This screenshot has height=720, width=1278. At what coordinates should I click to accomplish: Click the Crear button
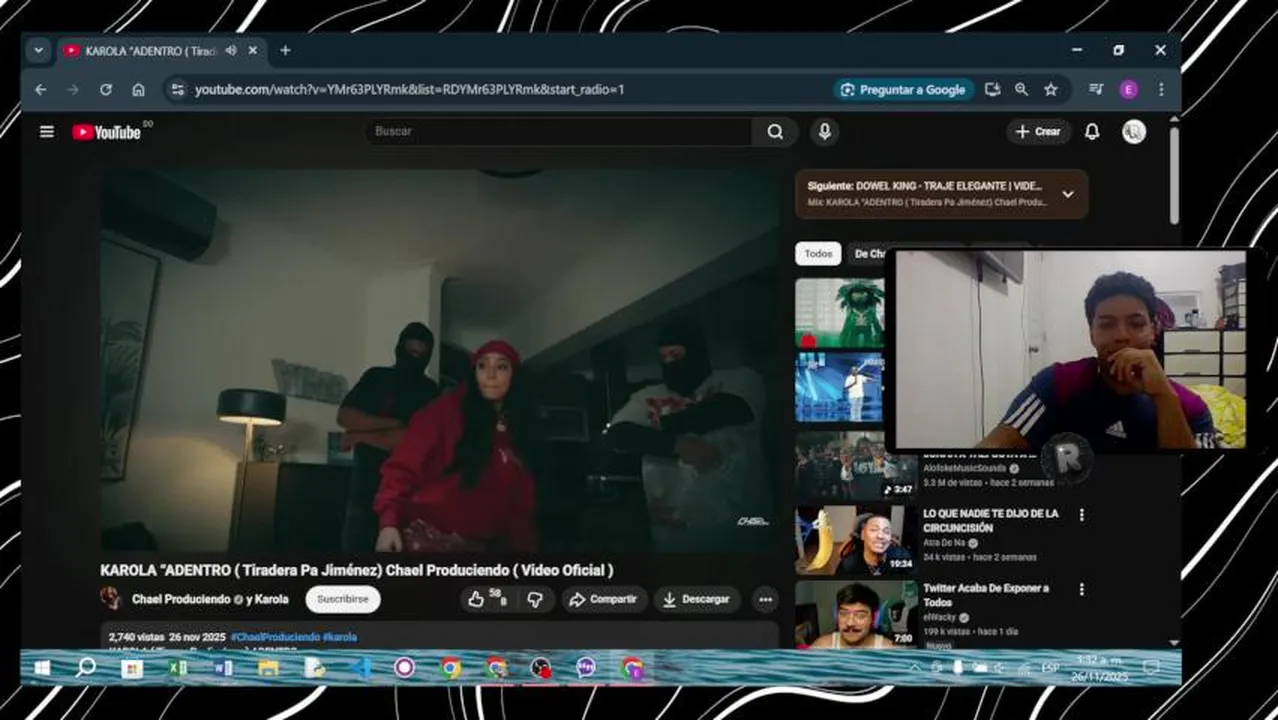click(x=1039, y=132)
